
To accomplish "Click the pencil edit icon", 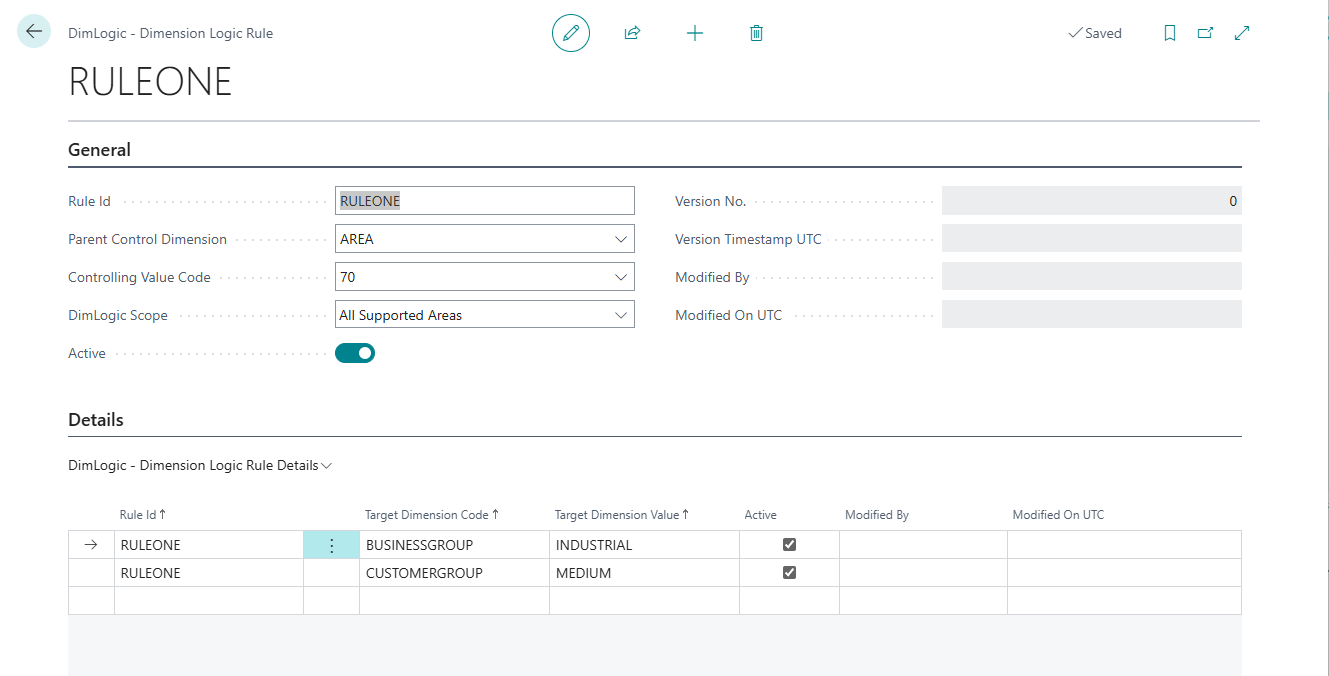I will [x=571, y=33].
